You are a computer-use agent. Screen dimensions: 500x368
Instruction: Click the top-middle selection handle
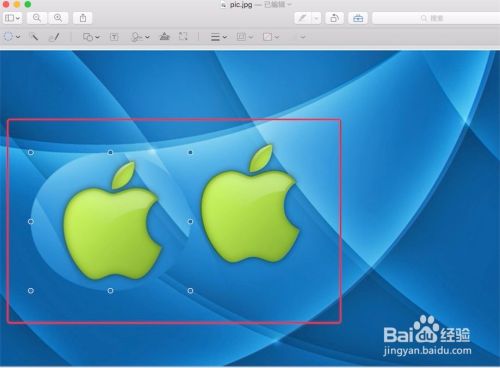(x=110, y=152)
